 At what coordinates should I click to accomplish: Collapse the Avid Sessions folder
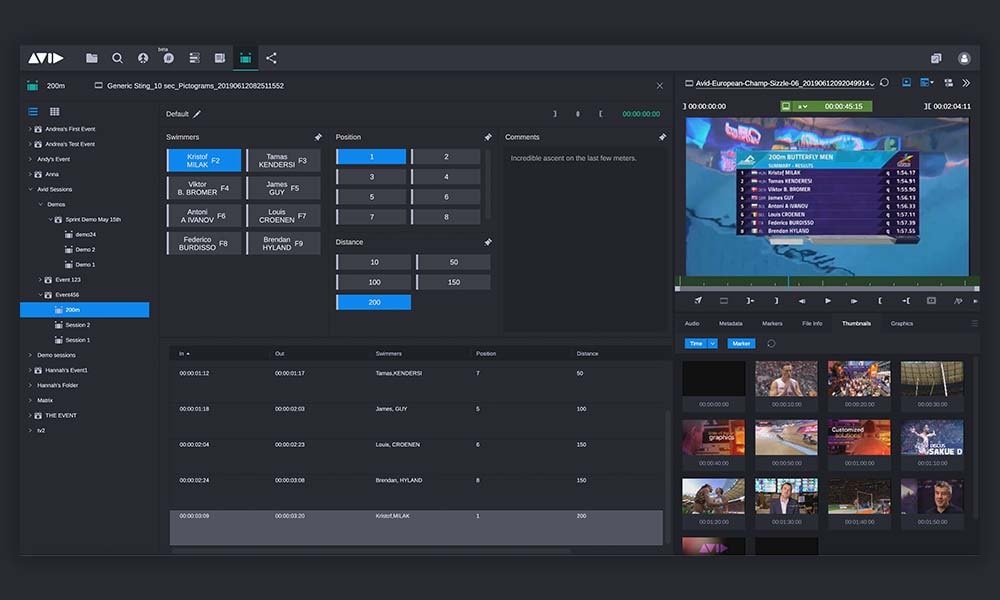30,189
